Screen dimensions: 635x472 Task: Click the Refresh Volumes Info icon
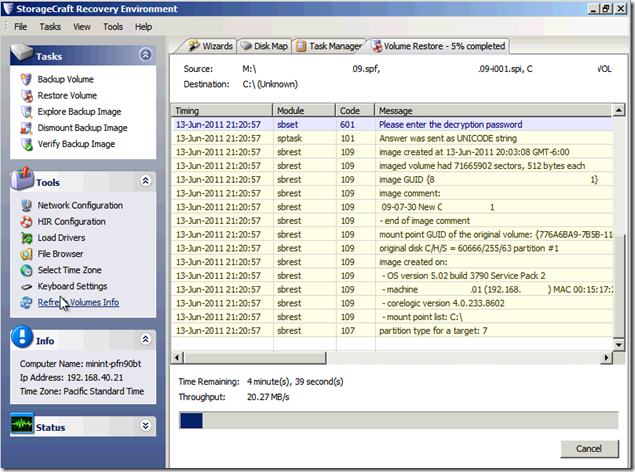pos(26,302)
